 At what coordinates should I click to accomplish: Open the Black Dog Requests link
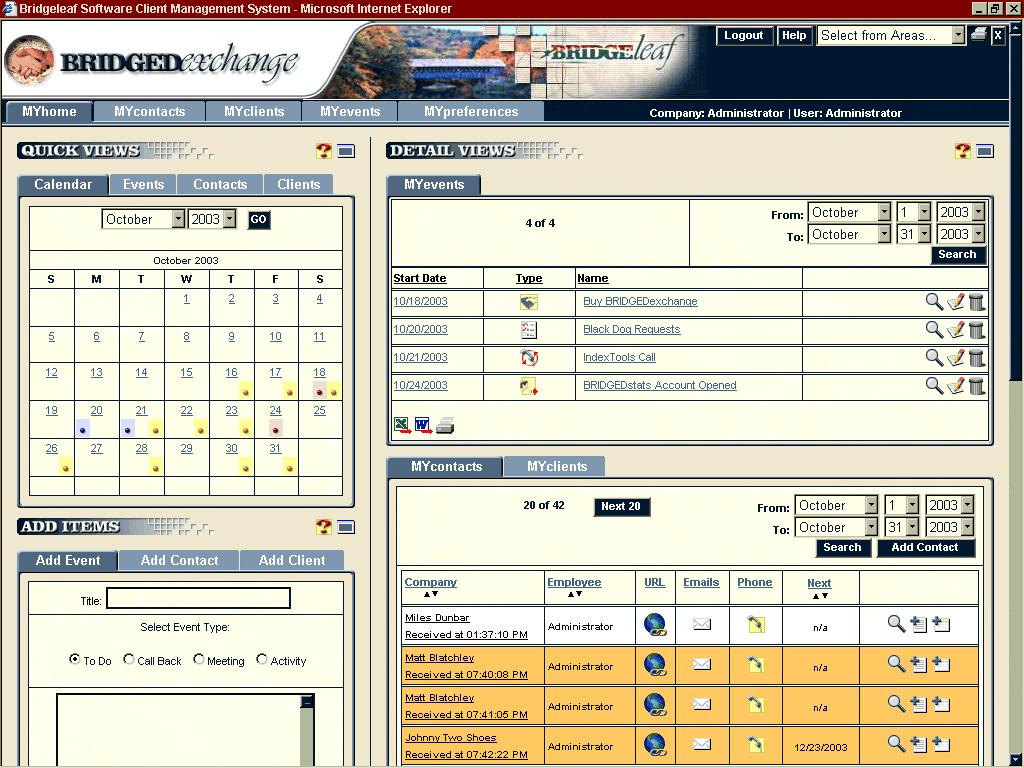(x=632, y=329)
